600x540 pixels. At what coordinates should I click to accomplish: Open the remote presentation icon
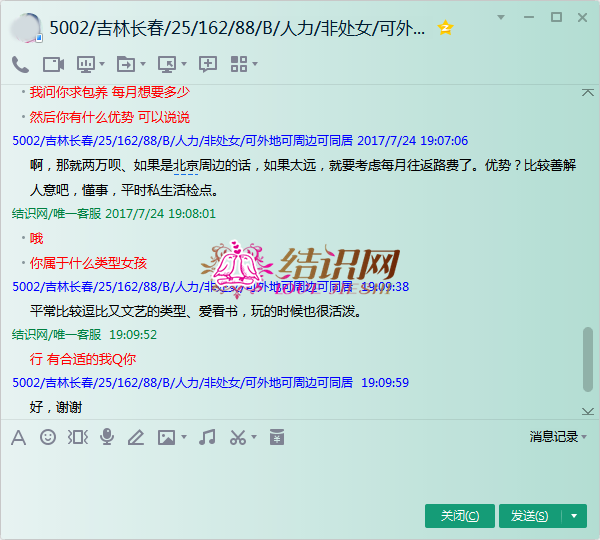point(86,64)
